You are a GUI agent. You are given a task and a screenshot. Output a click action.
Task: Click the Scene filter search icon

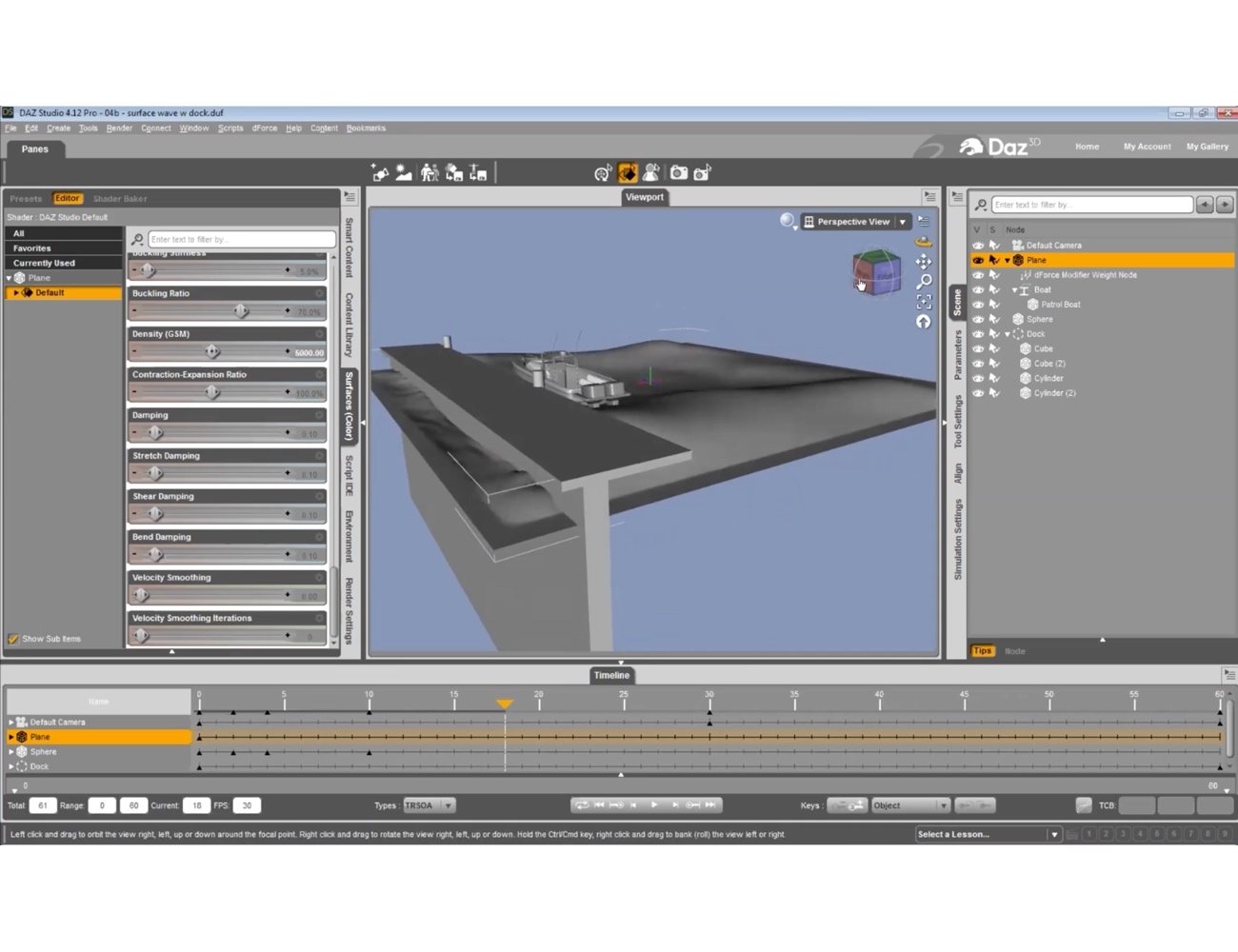981,205
